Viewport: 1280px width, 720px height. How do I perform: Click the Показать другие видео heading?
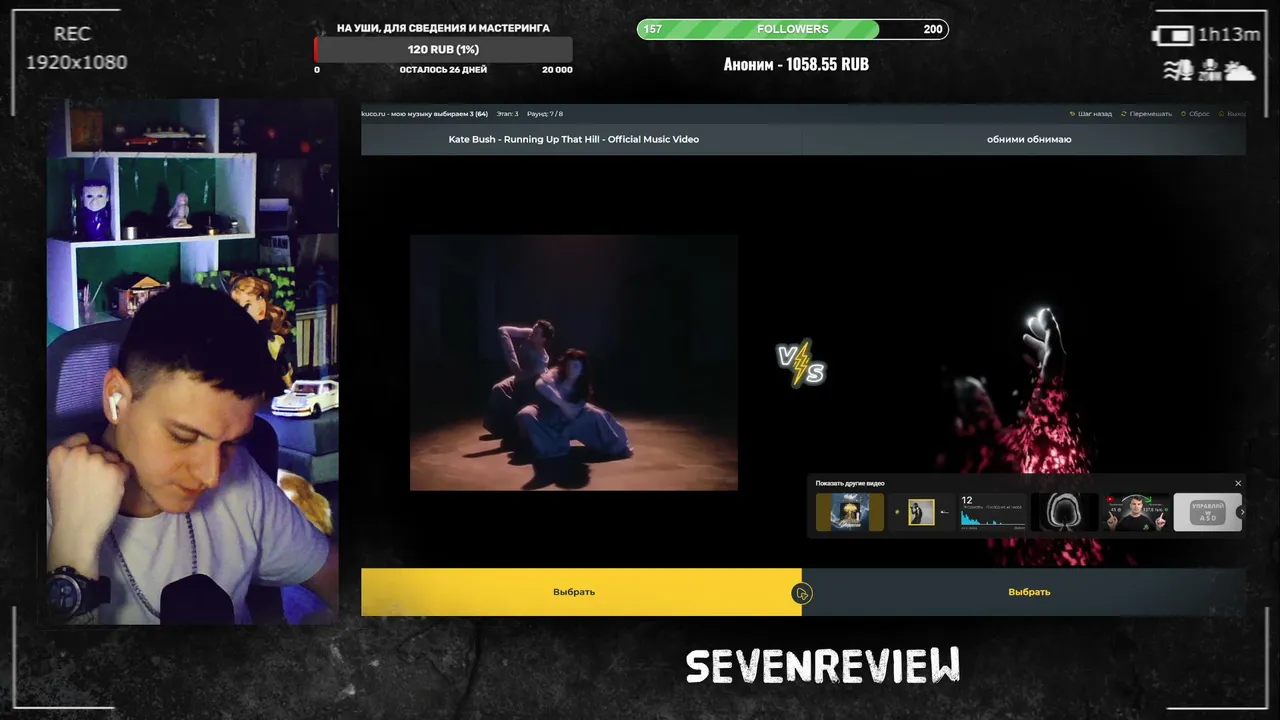[x=850, y=483]
